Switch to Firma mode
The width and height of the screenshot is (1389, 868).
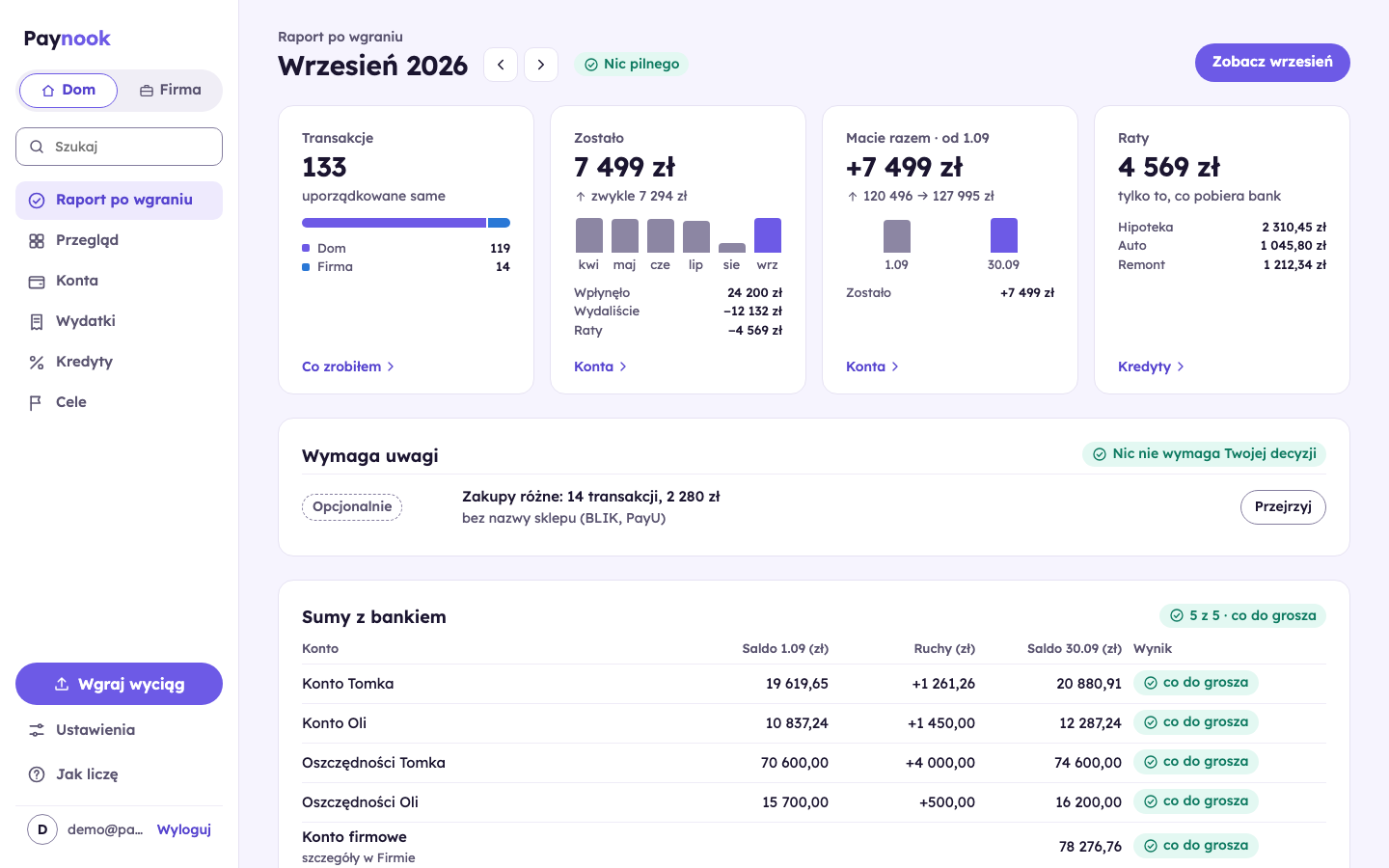(x=171, y=91)
